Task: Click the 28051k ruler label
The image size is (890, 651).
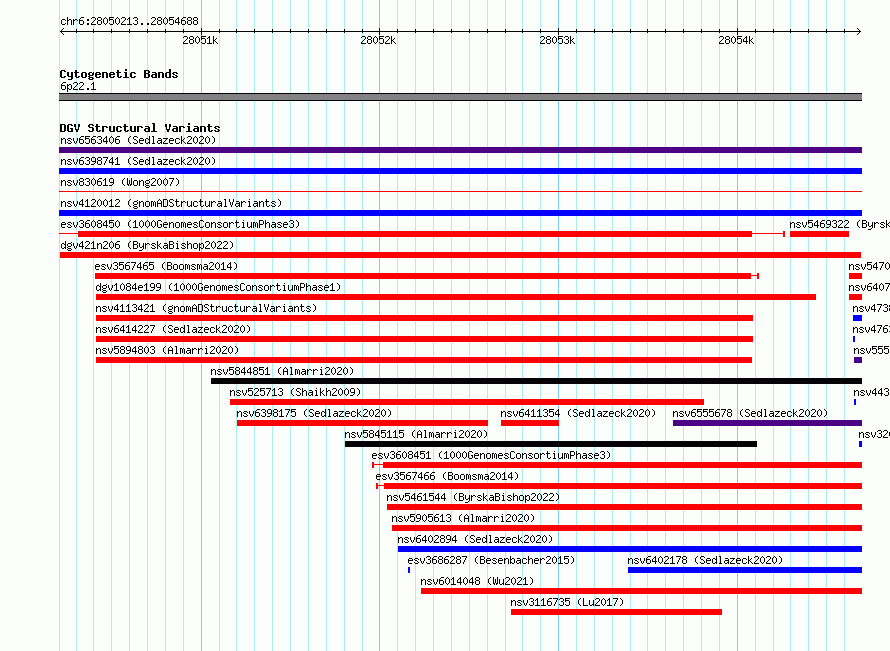Action: click(x=200, y=40)
